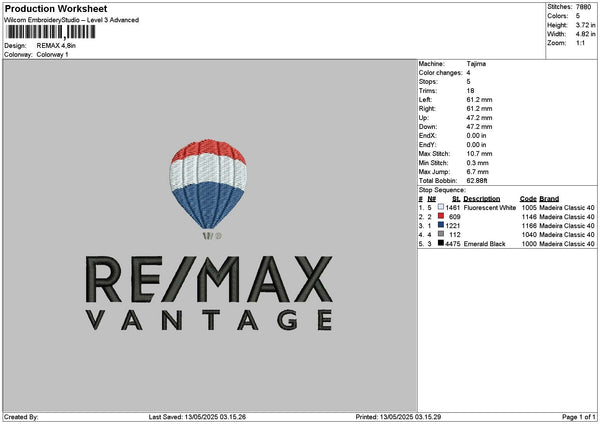Click the Last Saved timestamp

click(197, 416)
